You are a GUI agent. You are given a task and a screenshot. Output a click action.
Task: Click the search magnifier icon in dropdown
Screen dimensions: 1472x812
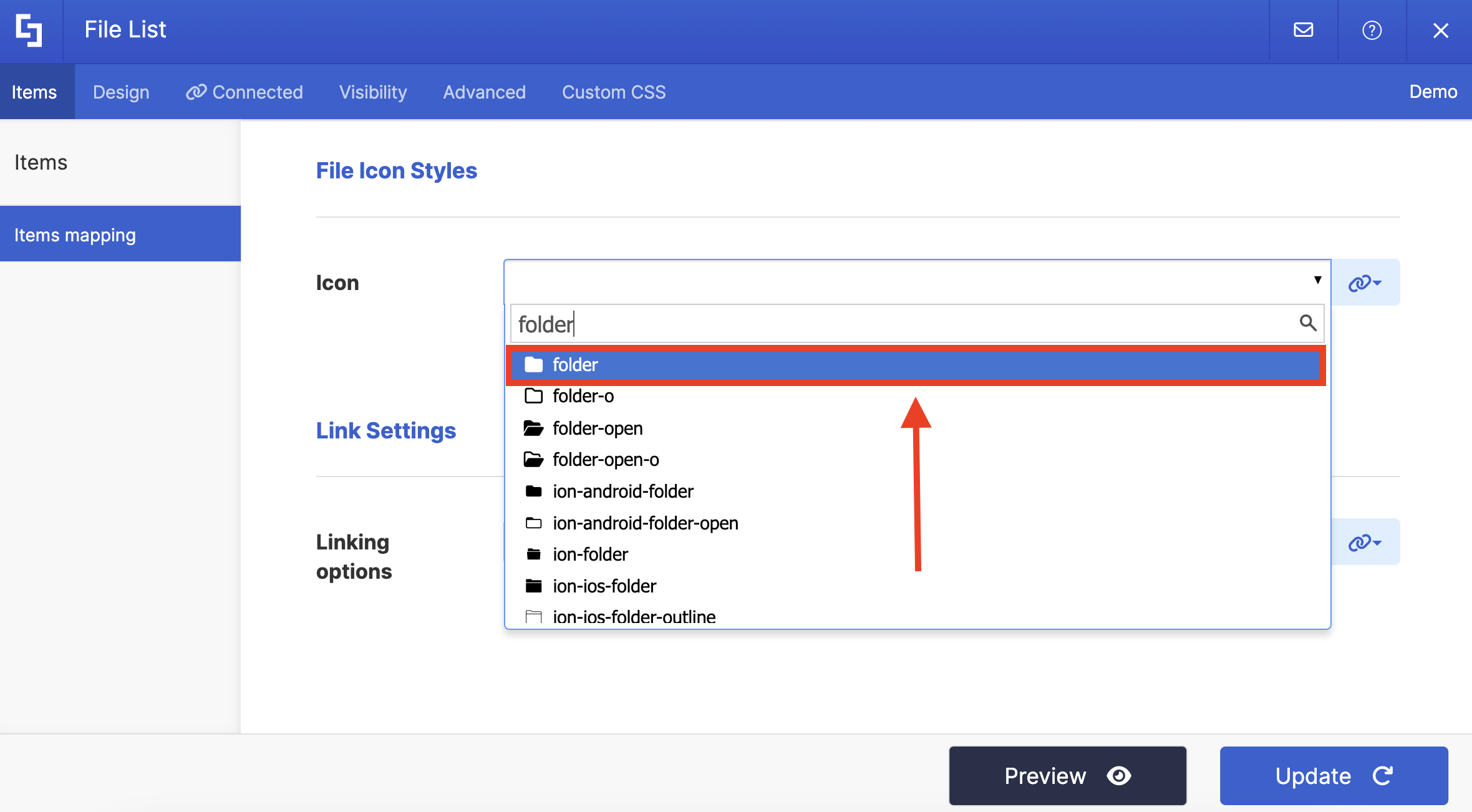pyautogui.click(x=1307, y=323)
